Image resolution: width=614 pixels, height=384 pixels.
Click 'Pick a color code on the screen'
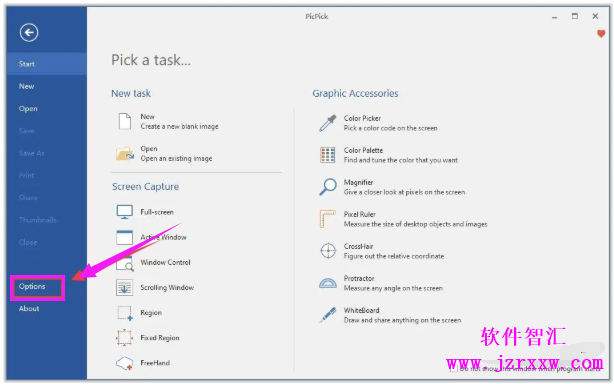[x=390, y=128]
